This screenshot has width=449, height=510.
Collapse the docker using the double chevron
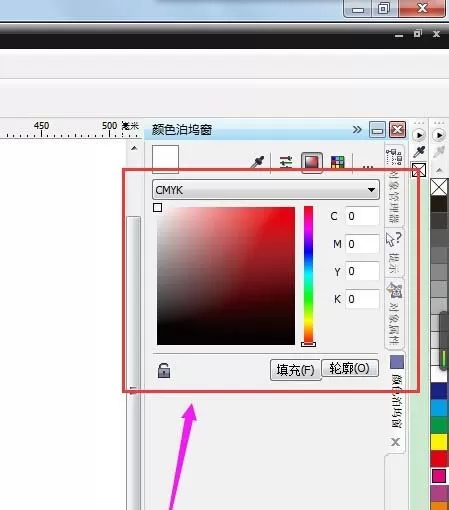tap(357, 129)
